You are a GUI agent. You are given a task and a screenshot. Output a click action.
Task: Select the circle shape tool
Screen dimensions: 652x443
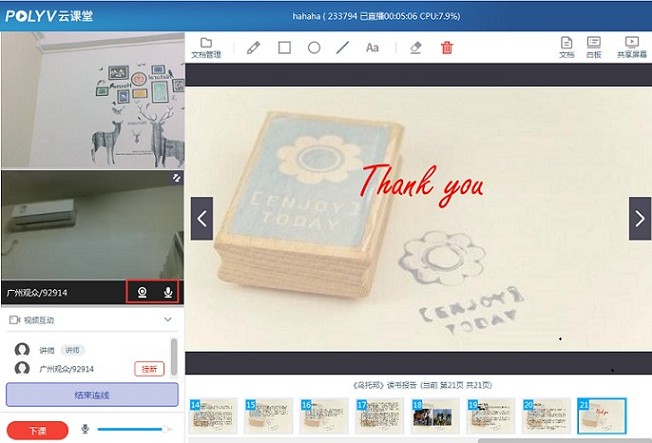(x=313, y=47)
